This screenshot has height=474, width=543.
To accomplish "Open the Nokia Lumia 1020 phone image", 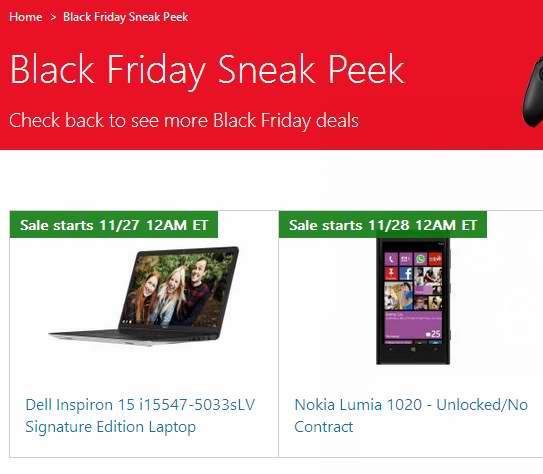I will [413, 301].
